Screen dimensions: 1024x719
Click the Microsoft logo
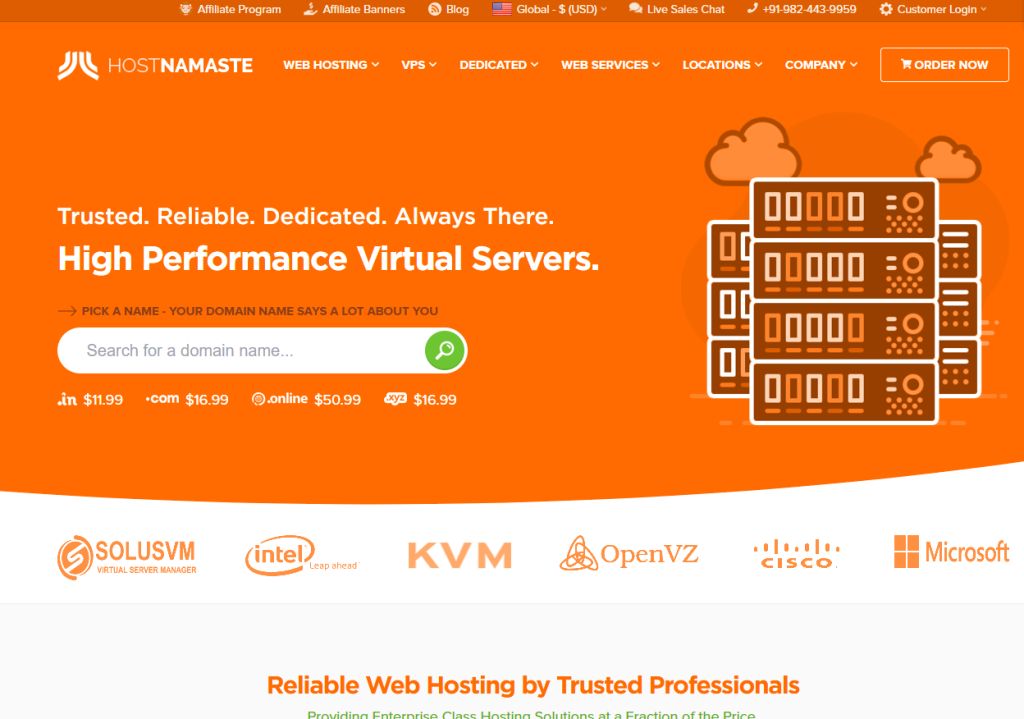[951, 552]
